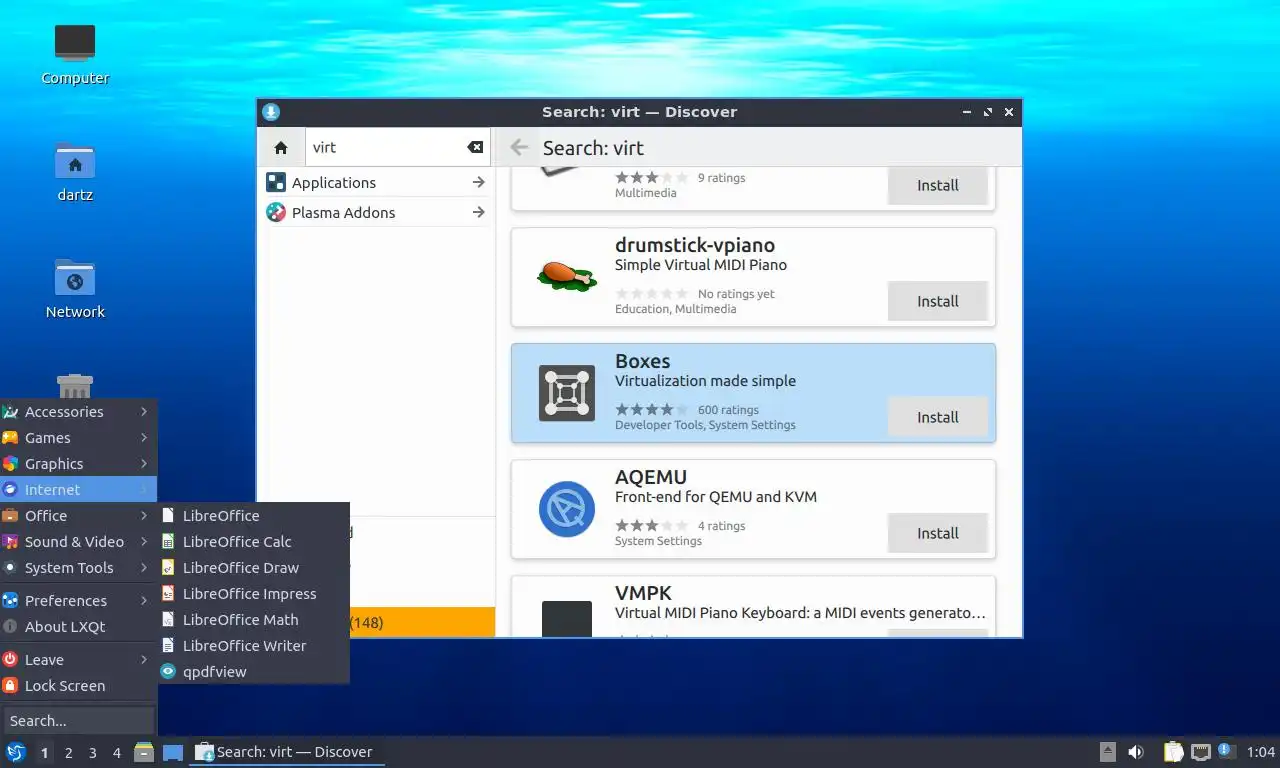Switch to desktop 3 in the pager

coord(93,753)
